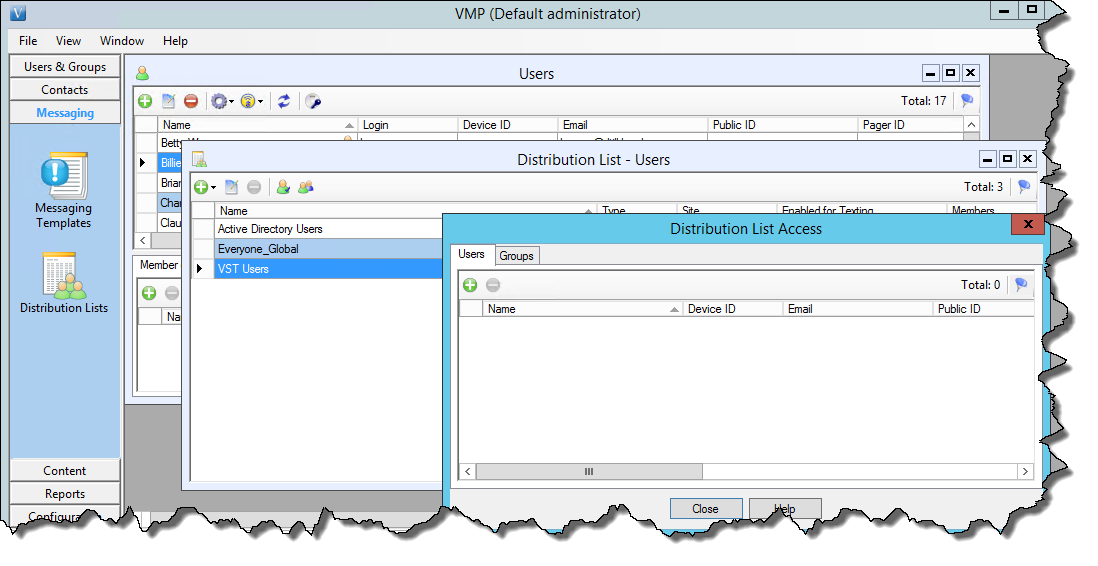Add a user in Distribution List Access dialog
The width and height of the screenshot is (1098, 566).
(470, 285)
